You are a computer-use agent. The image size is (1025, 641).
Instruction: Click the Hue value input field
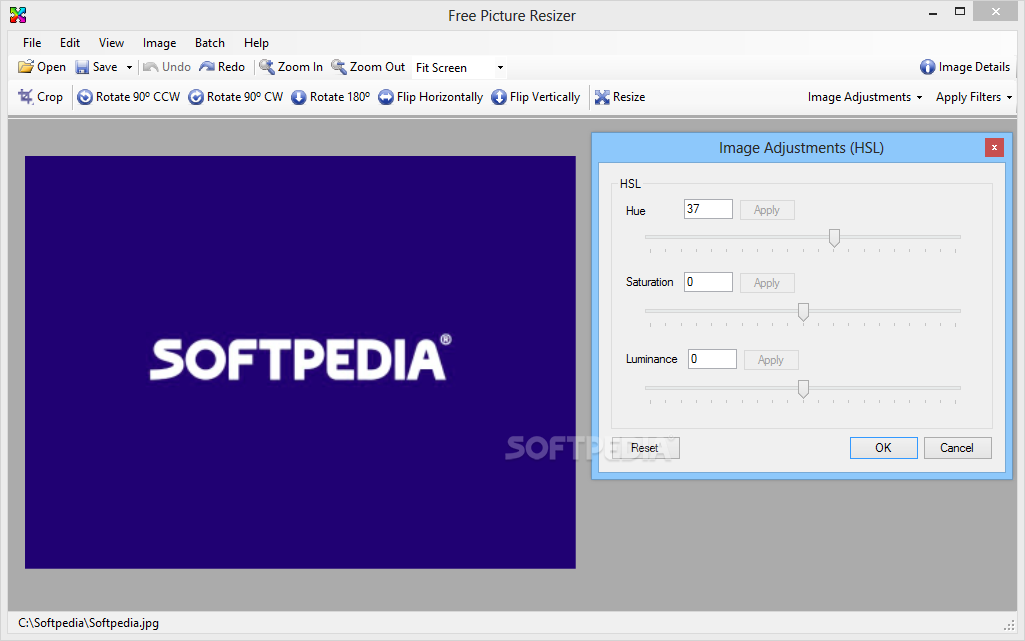tap(708, 209)
